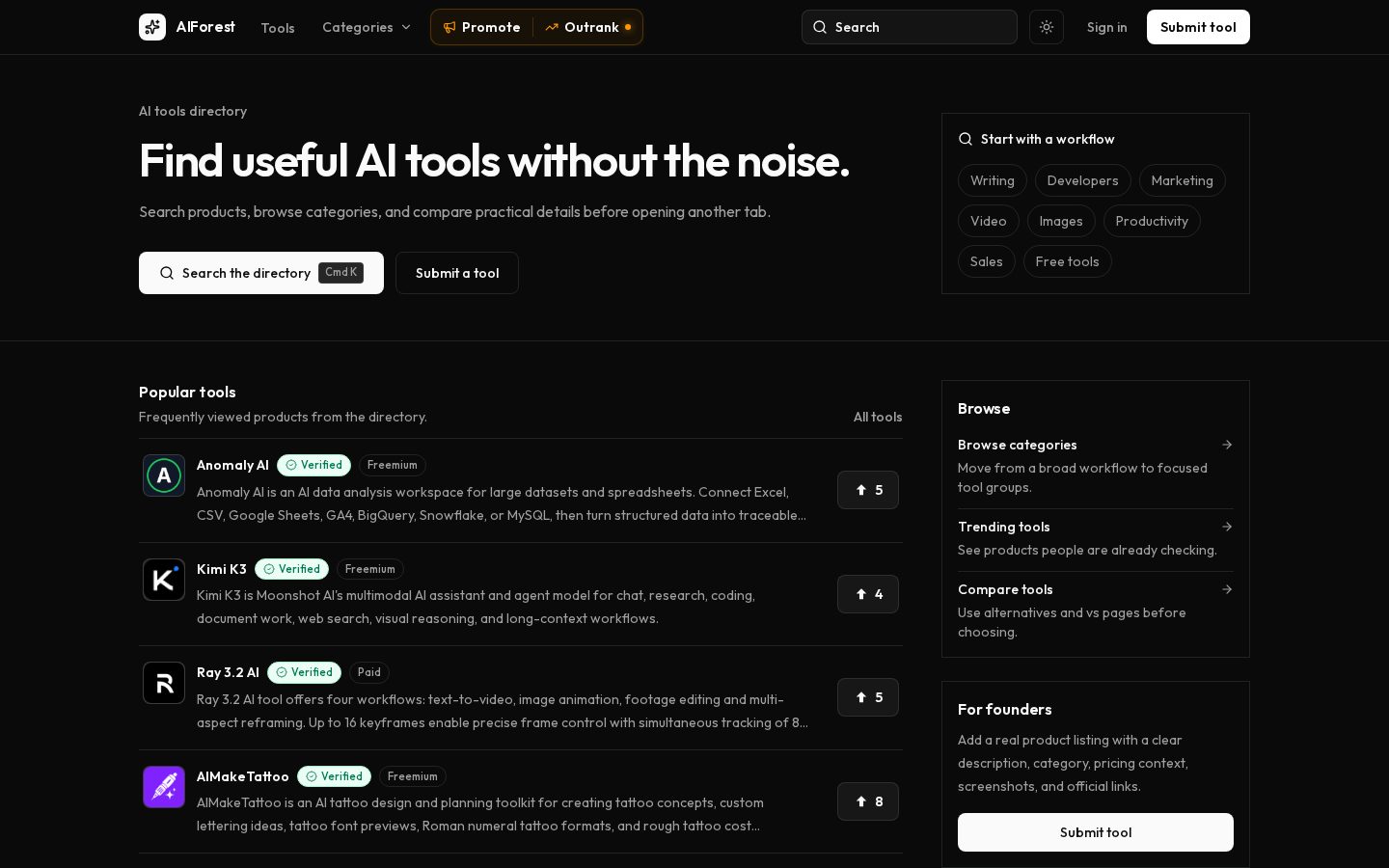Click the AIForest brand name

(205, 27)
